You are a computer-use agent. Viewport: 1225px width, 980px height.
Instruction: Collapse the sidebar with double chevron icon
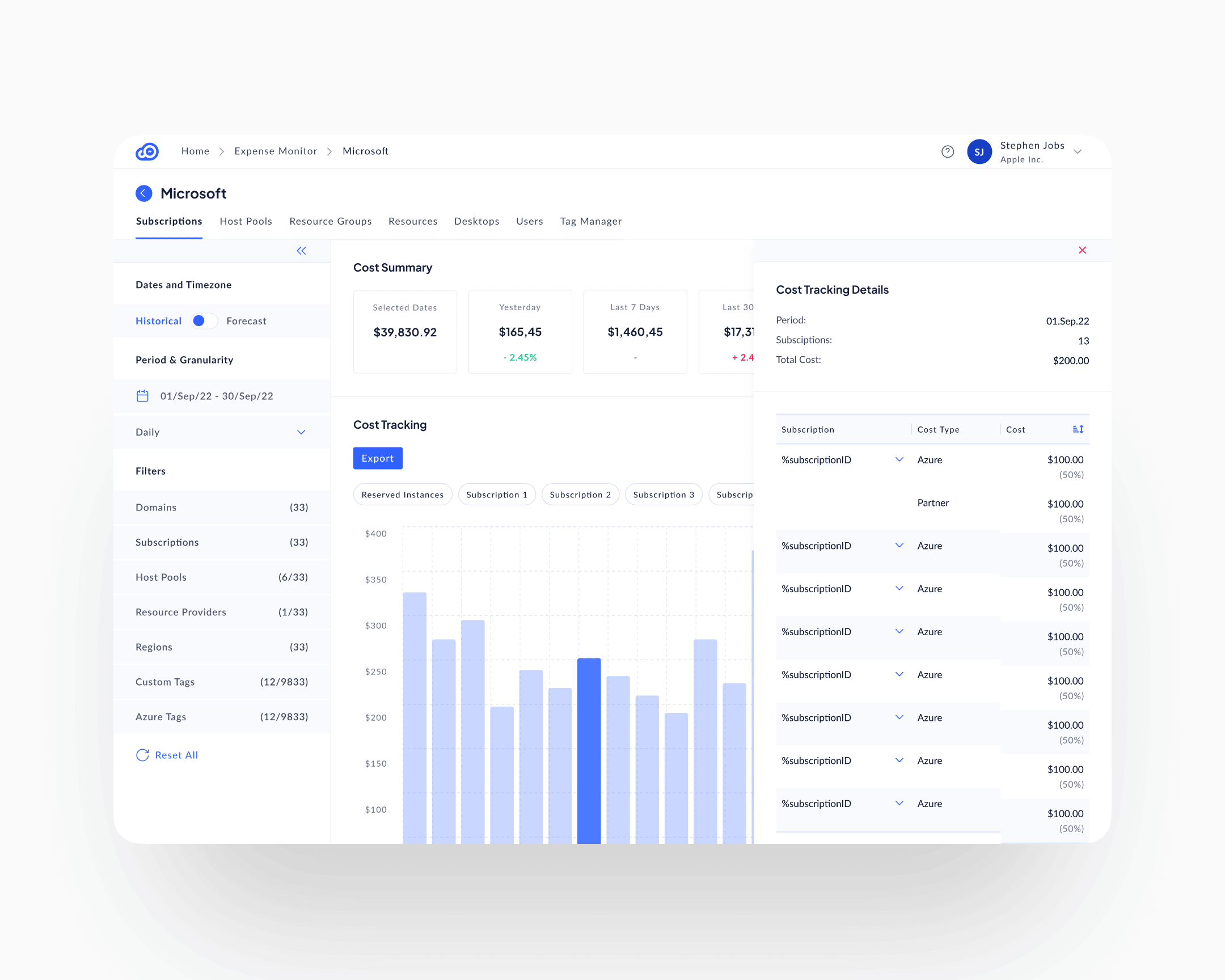301,251
